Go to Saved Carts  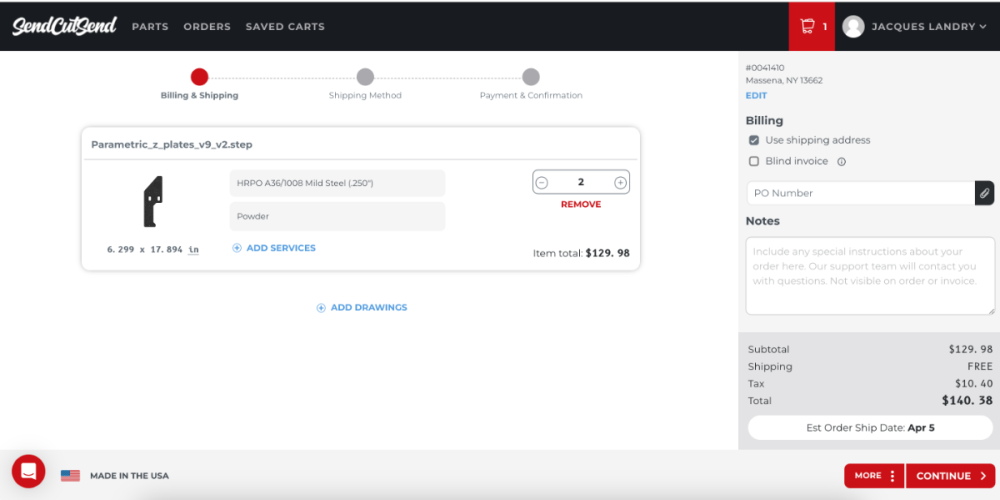tap(285, 27)
